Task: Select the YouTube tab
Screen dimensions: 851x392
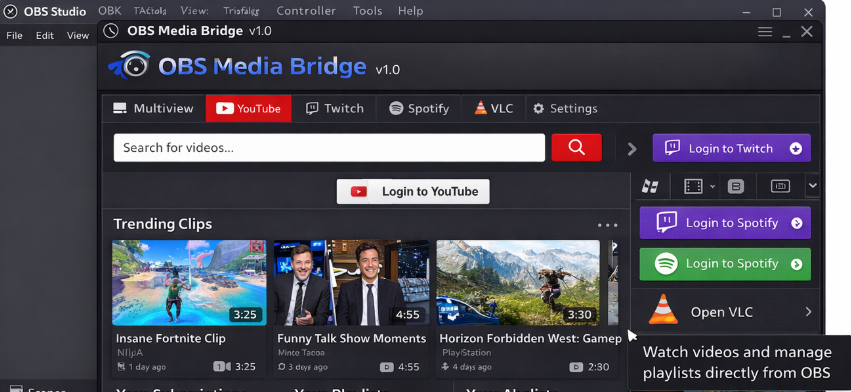Action: (249, 109)
